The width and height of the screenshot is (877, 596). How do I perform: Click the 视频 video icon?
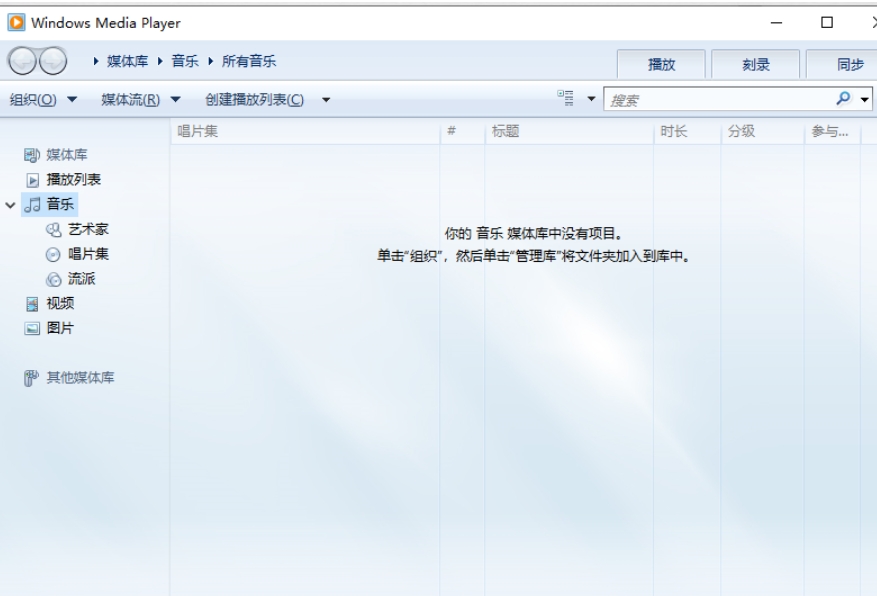[x=32, y=304]
